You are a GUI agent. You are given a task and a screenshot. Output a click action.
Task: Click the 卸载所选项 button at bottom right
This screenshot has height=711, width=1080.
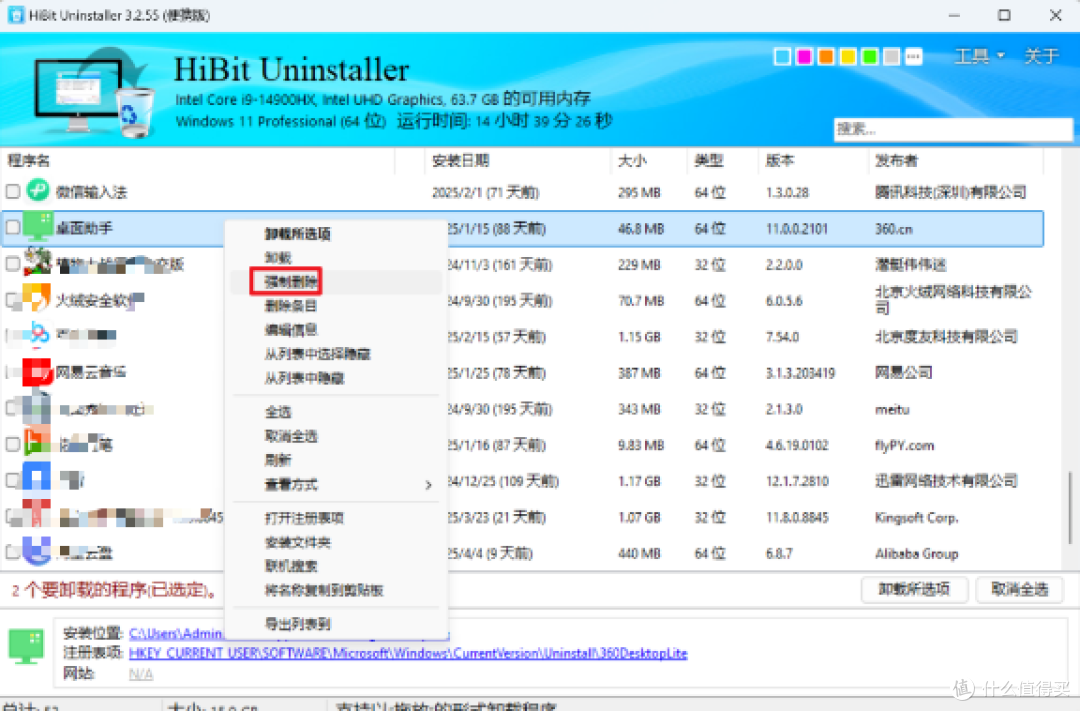[915, 589]
